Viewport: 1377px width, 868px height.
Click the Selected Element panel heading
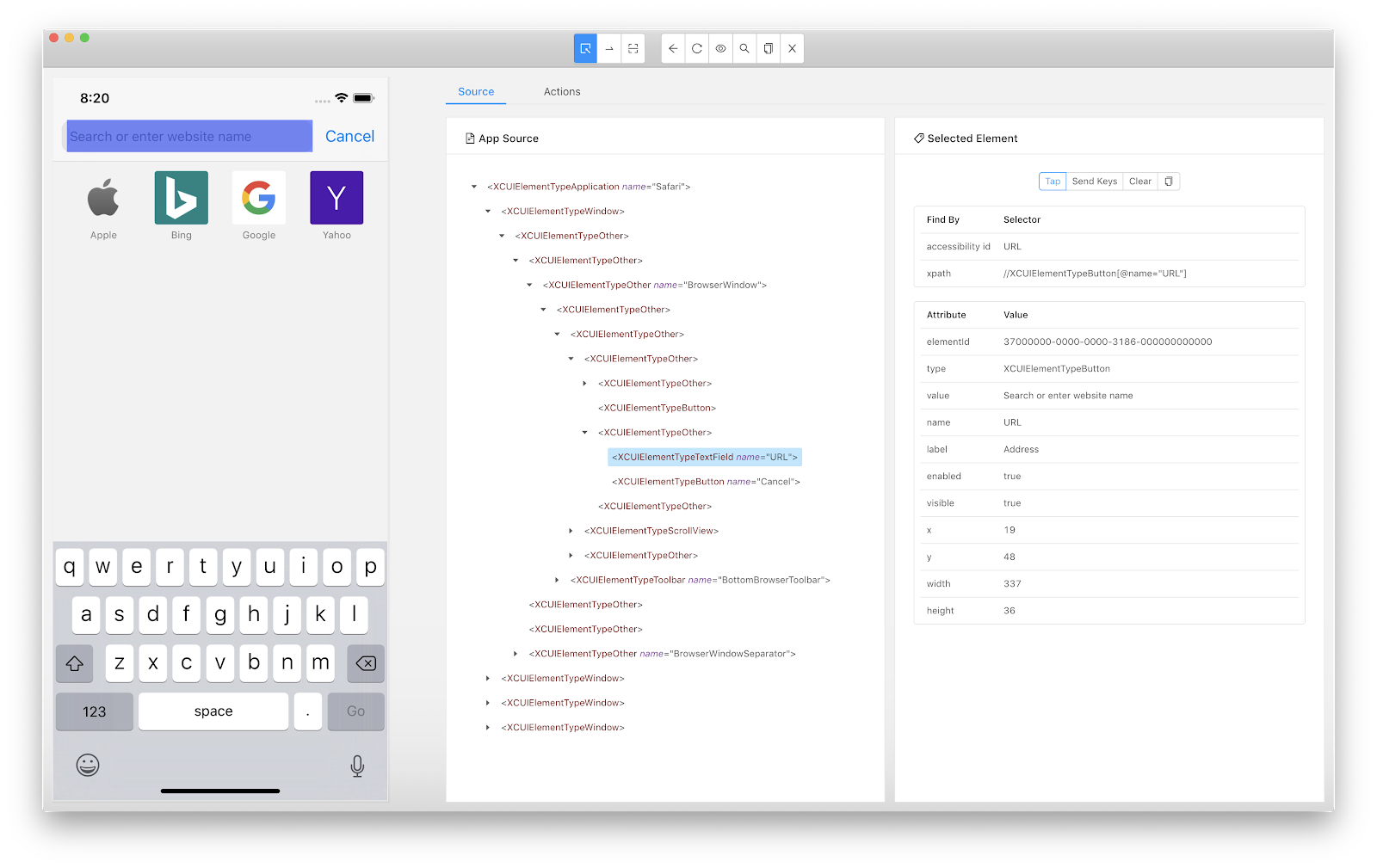pos(965,139)
